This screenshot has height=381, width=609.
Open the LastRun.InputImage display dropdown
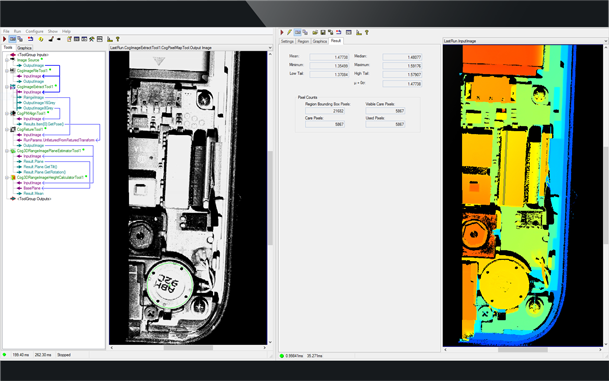(606, 41)
